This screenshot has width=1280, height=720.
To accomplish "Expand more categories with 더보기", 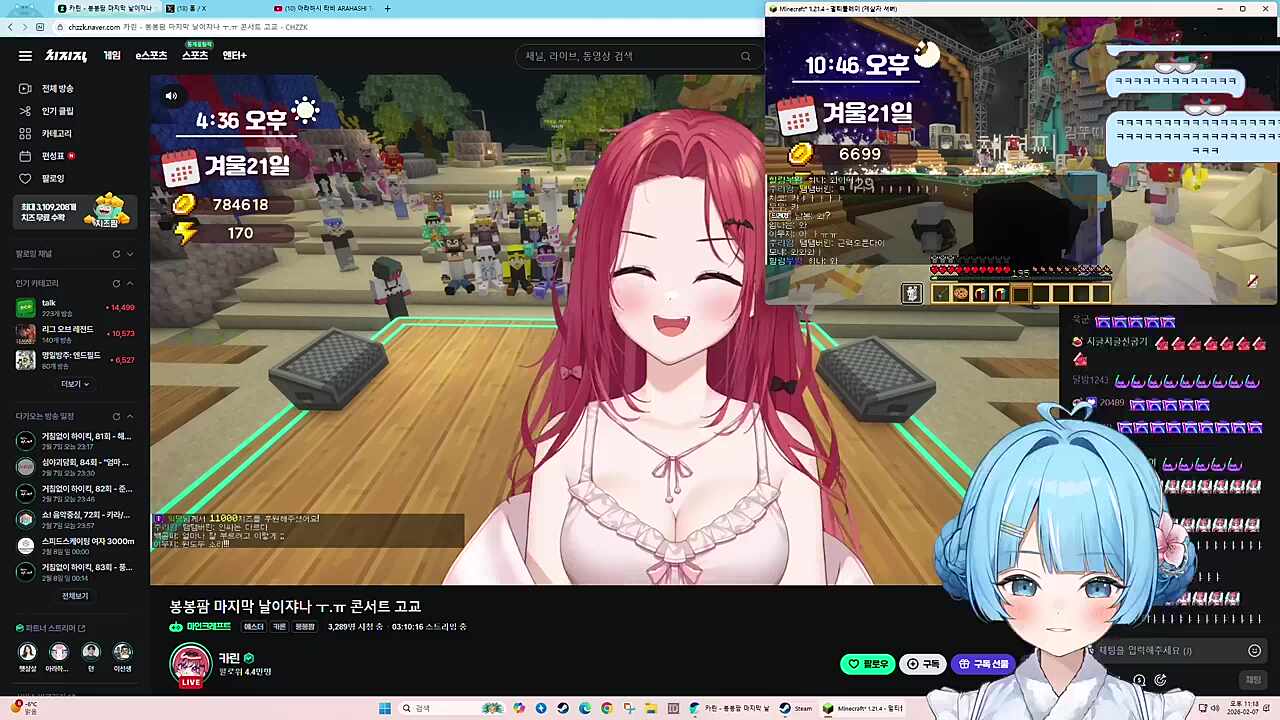I will (x=75, y=384).
